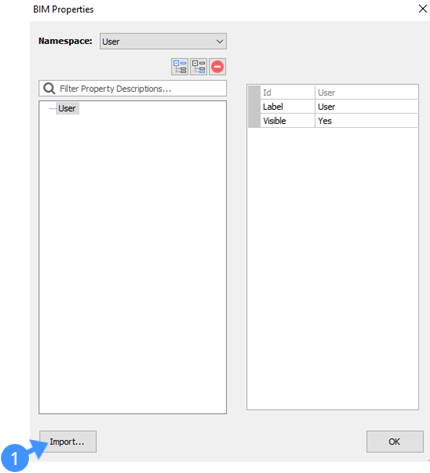Image resolution: width=430 pixels, height=473 pixels.
Task: Toggle the Visible value Yes
Action: [x=366, y=121]
